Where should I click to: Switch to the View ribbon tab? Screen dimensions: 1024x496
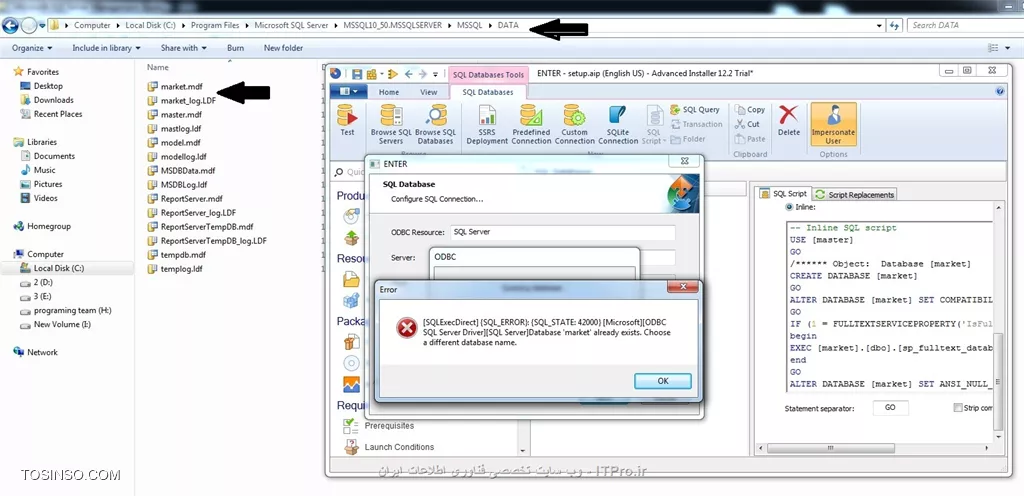(x=428, y=92)
